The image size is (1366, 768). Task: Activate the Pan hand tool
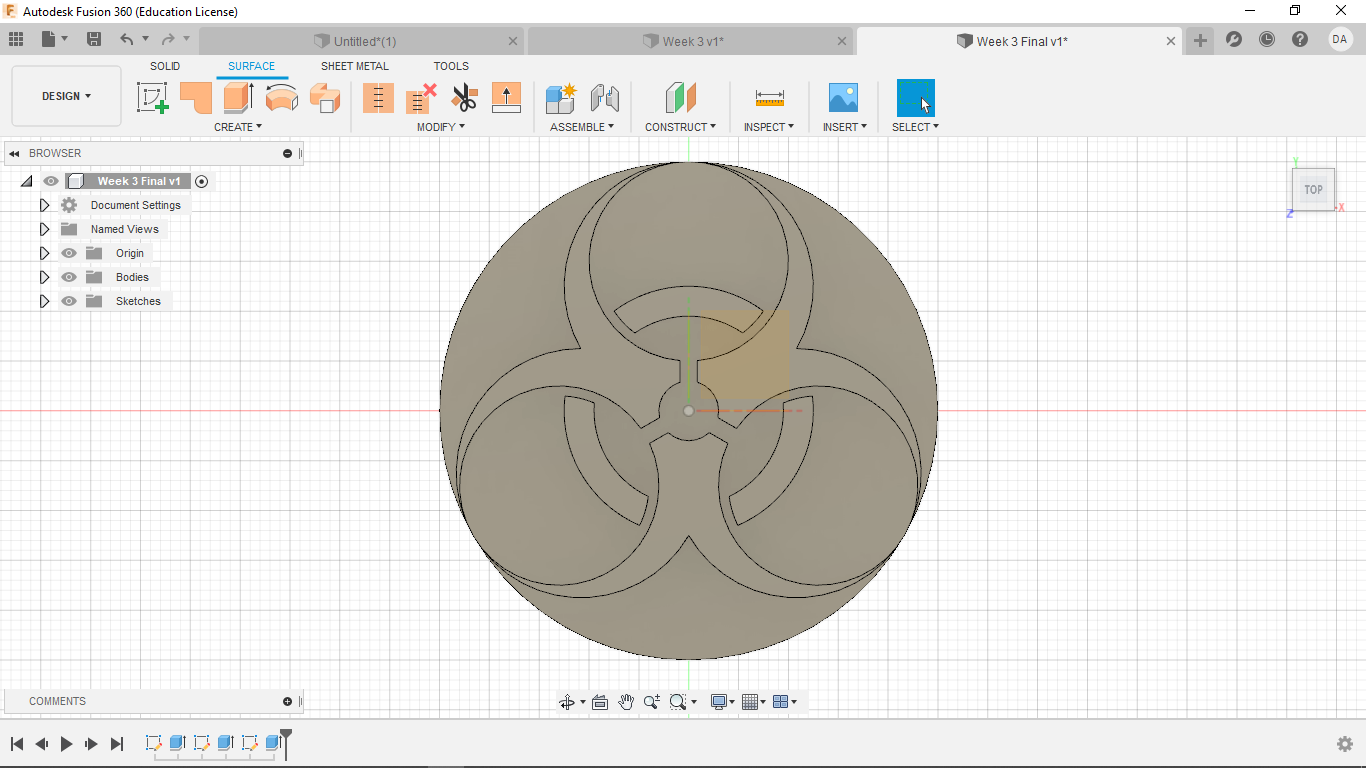point(626,702)
